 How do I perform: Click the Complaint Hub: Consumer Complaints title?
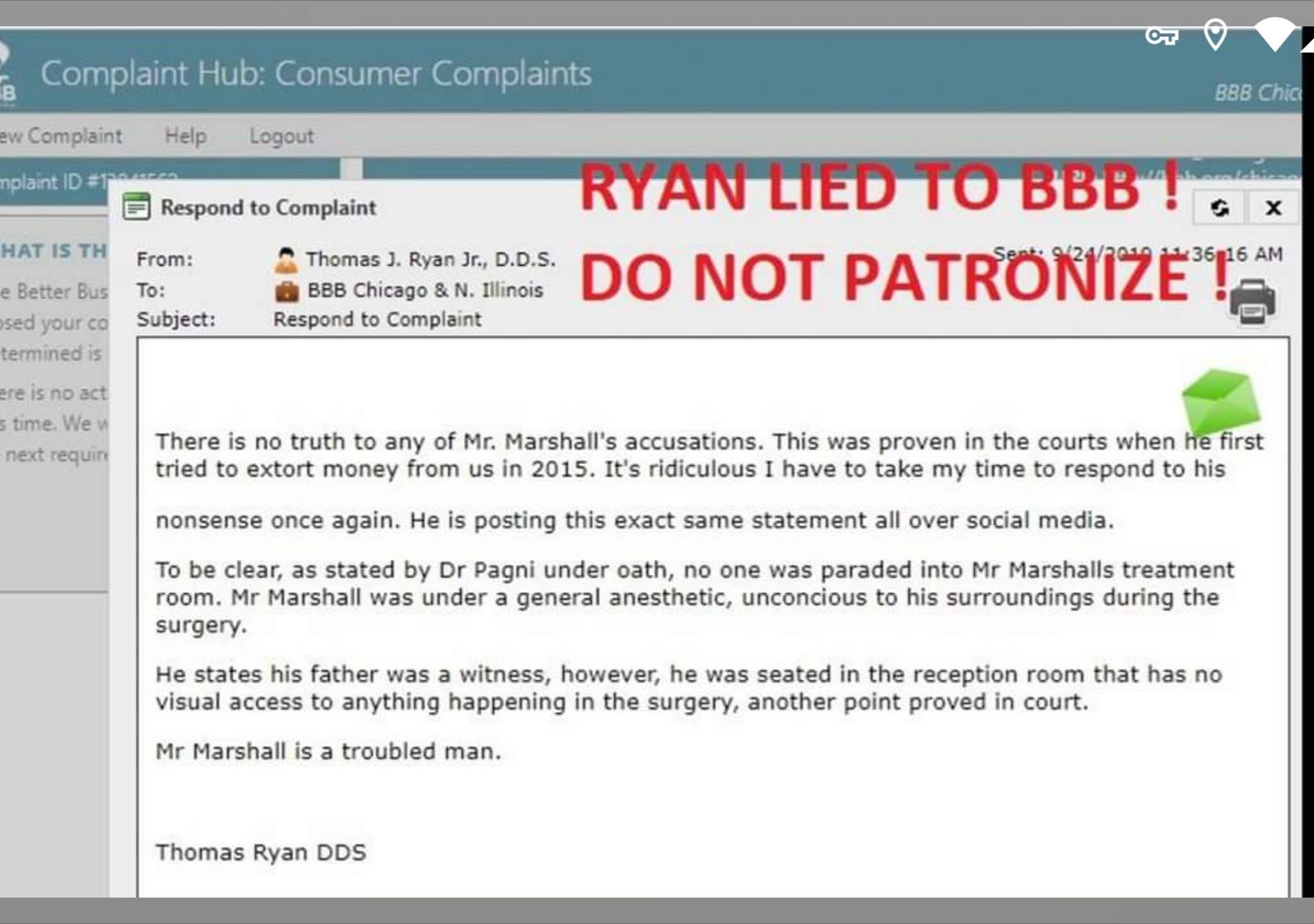pos(316,74)
